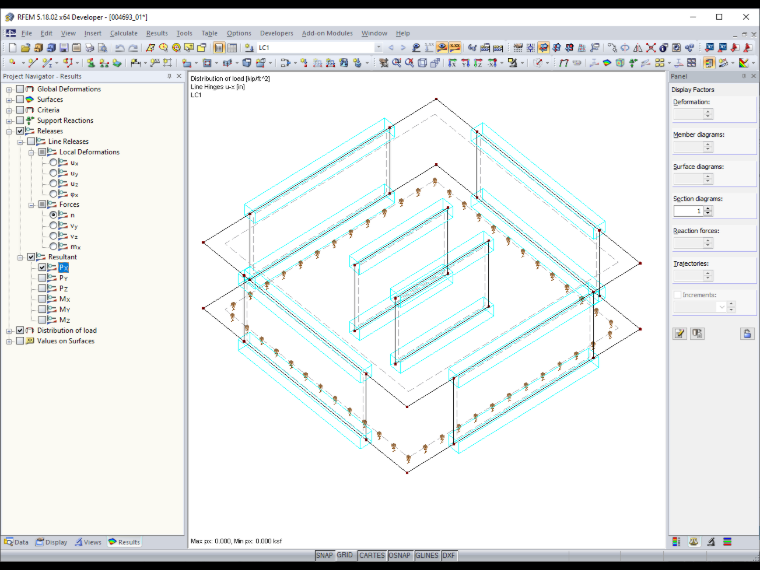Click the blue info icon in toolbar
Image resolution: width=760 pixels, height=570 pixels.
664,48
